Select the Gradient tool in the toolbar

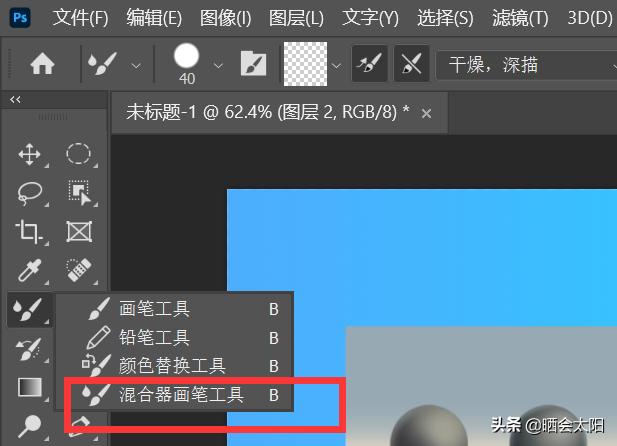click(x=29, y=387)
